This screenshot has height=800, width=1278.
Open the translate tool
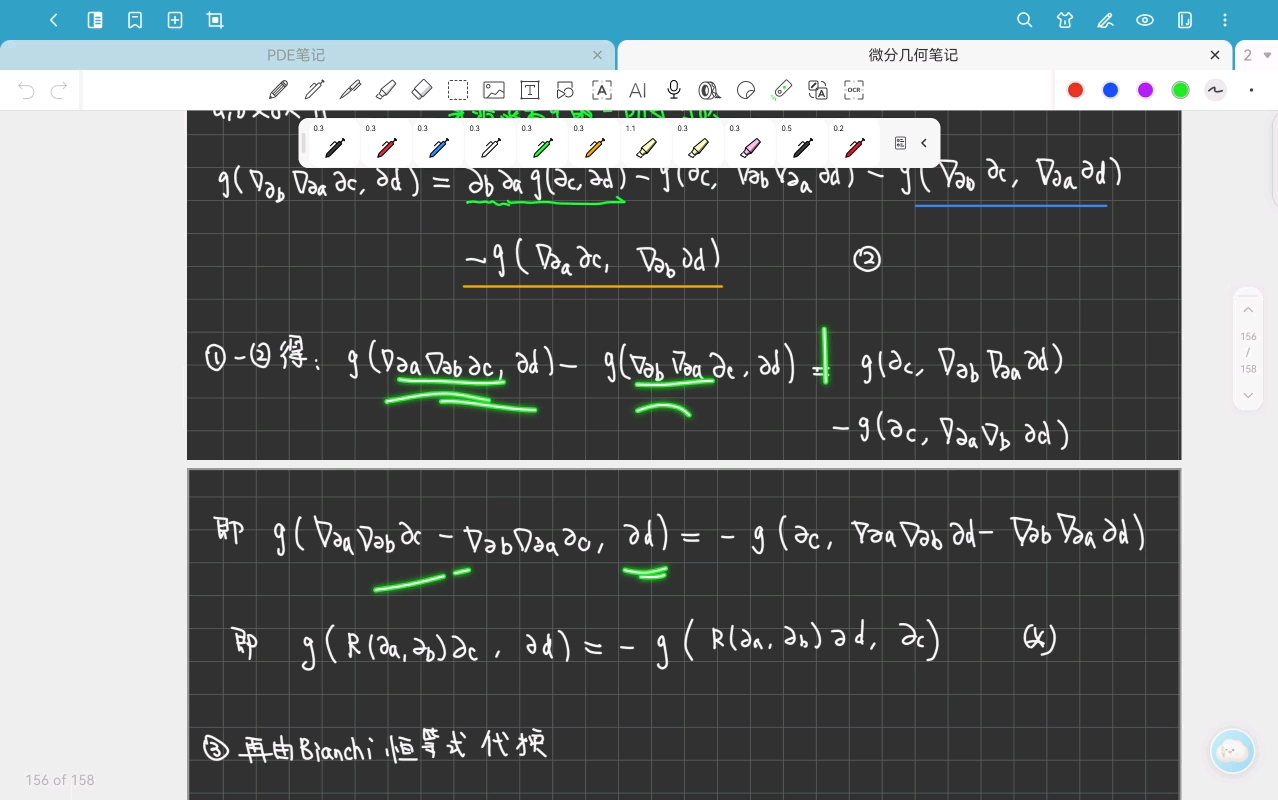pos(818,90)
